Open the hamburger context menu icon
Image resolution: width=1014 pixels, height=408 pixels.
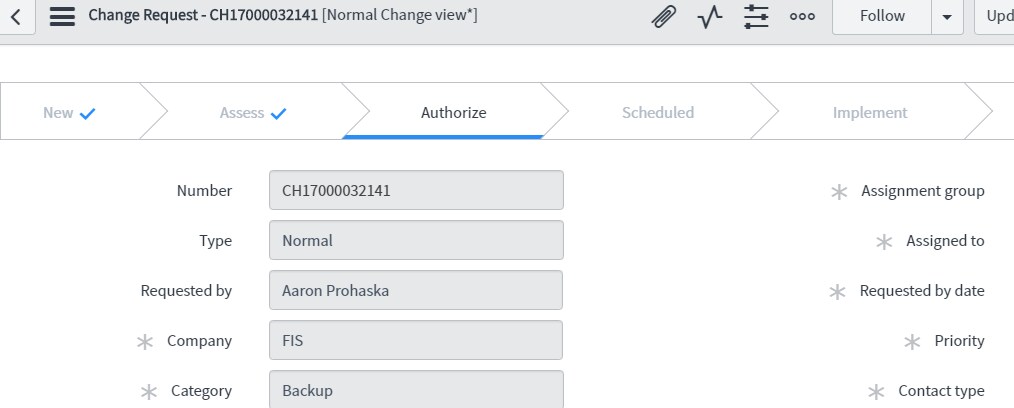point(62,17)
